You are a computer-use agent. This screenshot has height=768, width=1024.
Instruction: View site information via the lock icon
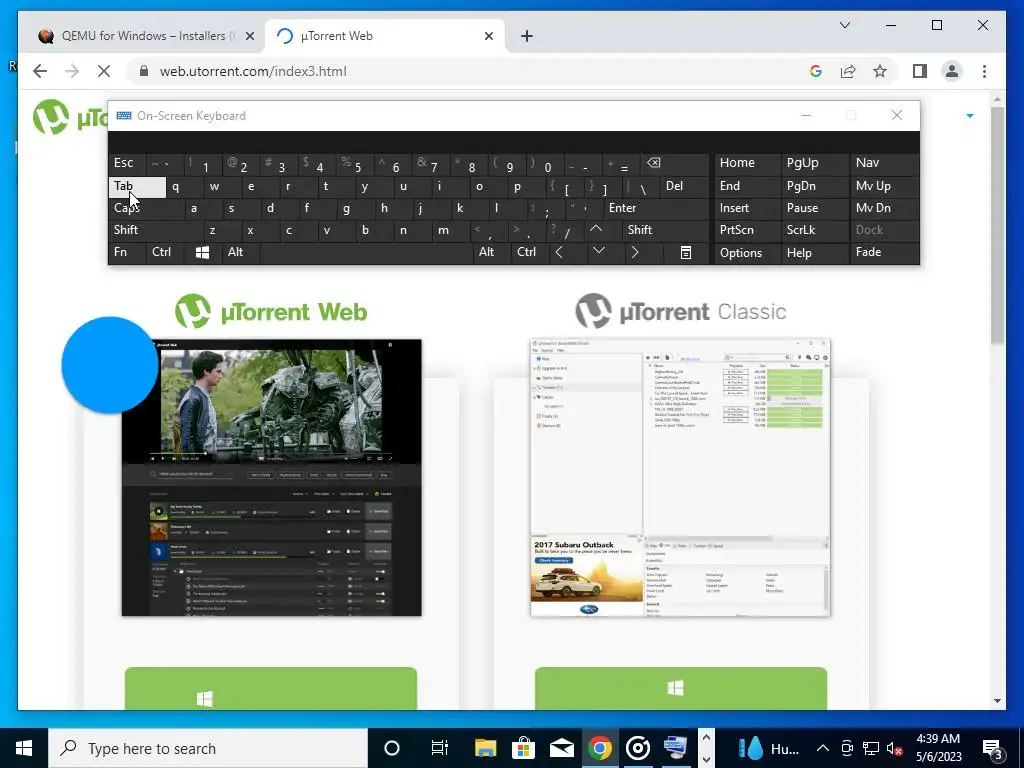coord(144,71)
